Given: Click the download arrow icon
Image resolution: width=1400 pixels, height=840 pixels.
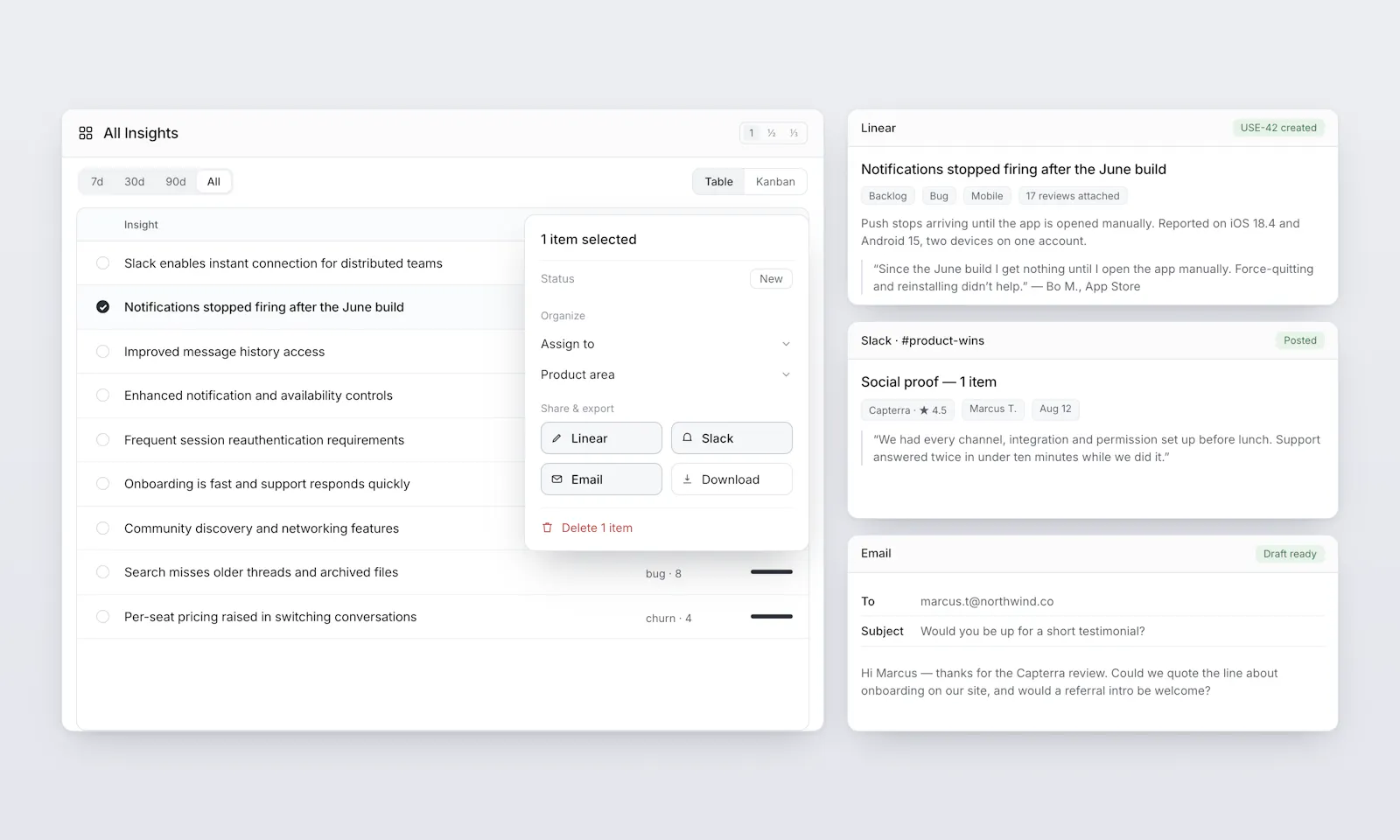Looking at the screenshot, I should [687, 479].
